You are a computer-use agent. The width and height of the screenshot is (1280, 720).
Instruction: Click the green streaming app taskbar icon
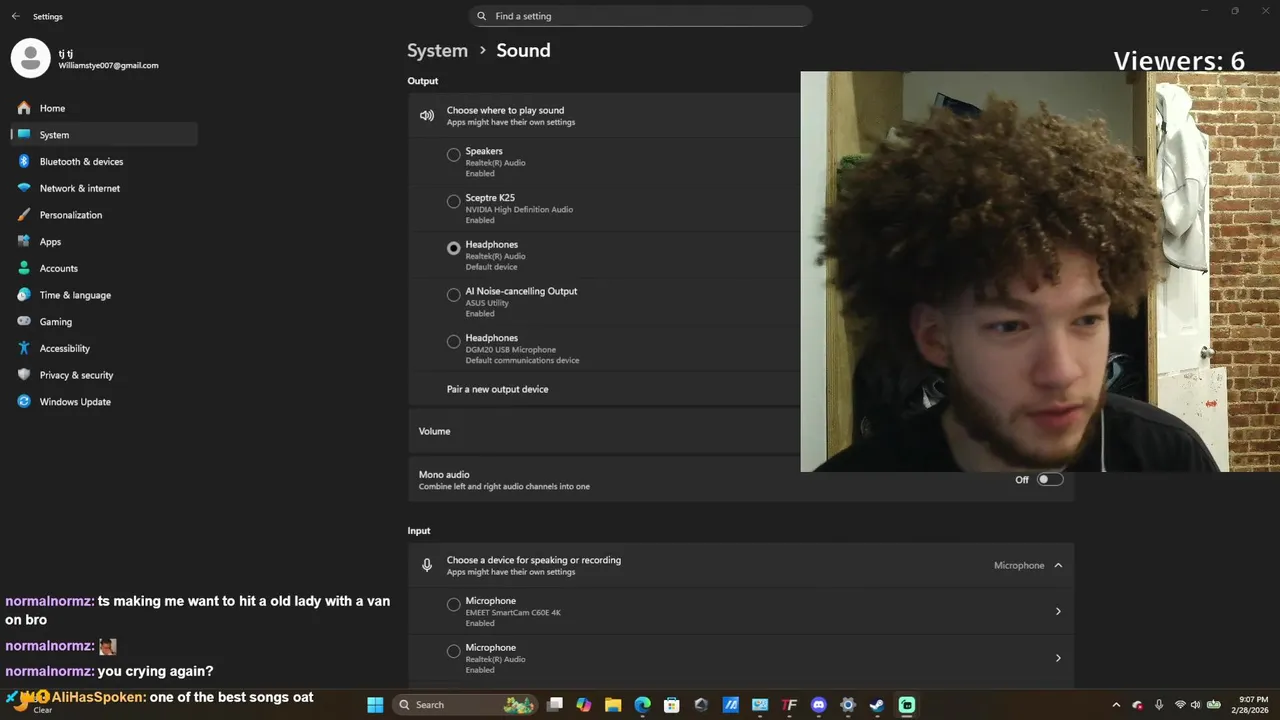click(907, 705)
